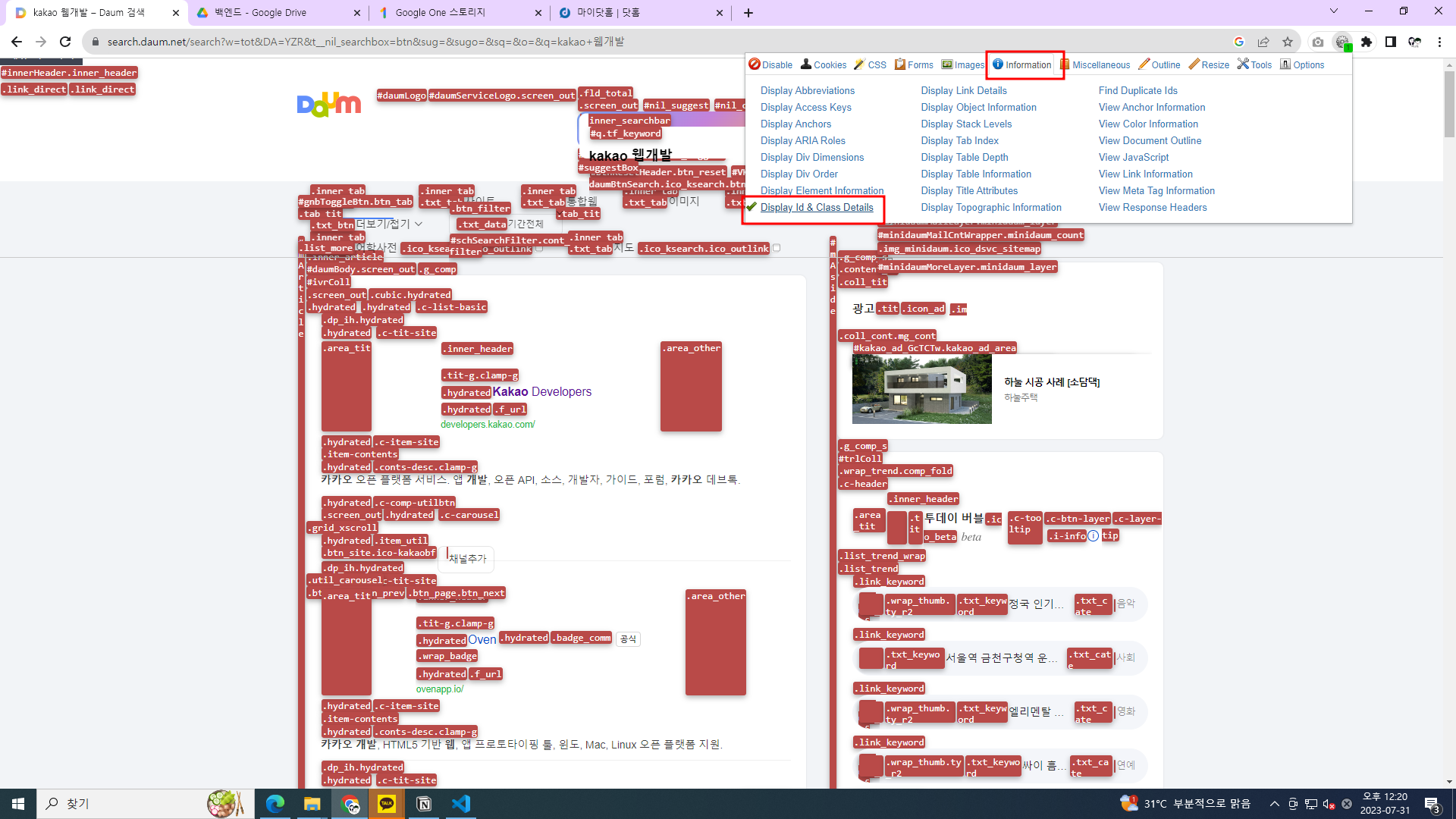Image resolution: width=1456 pixels, height=819 pixels.
Task: Open the tab search dropdown arrow
Action: pyautogui.click(x=1334, y=11)
